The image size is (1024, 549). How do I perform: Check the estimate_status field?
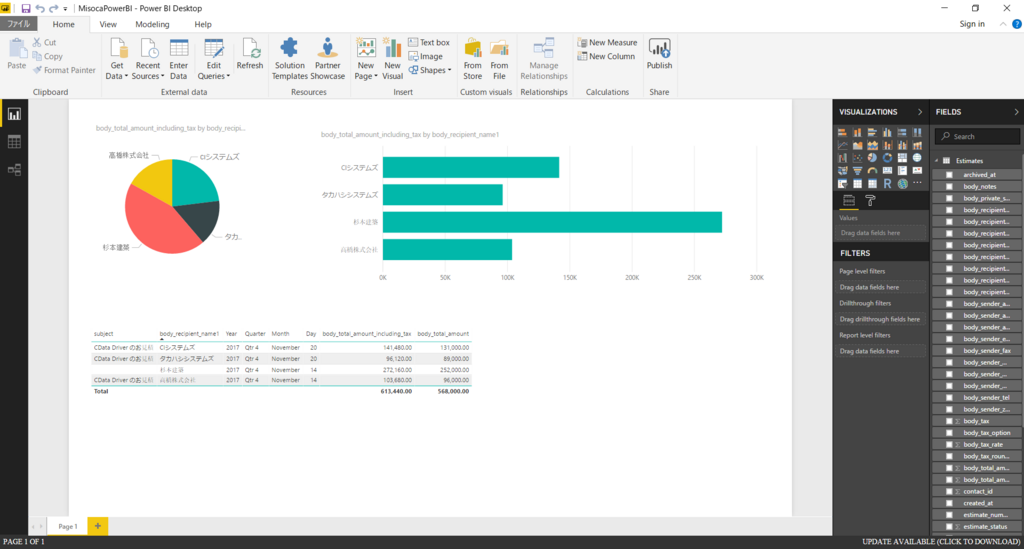click(x=949, y=527)
